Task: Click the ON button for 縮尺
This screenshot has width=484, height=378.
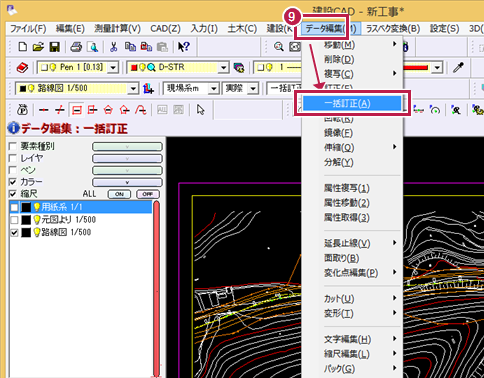Action: 119,194
